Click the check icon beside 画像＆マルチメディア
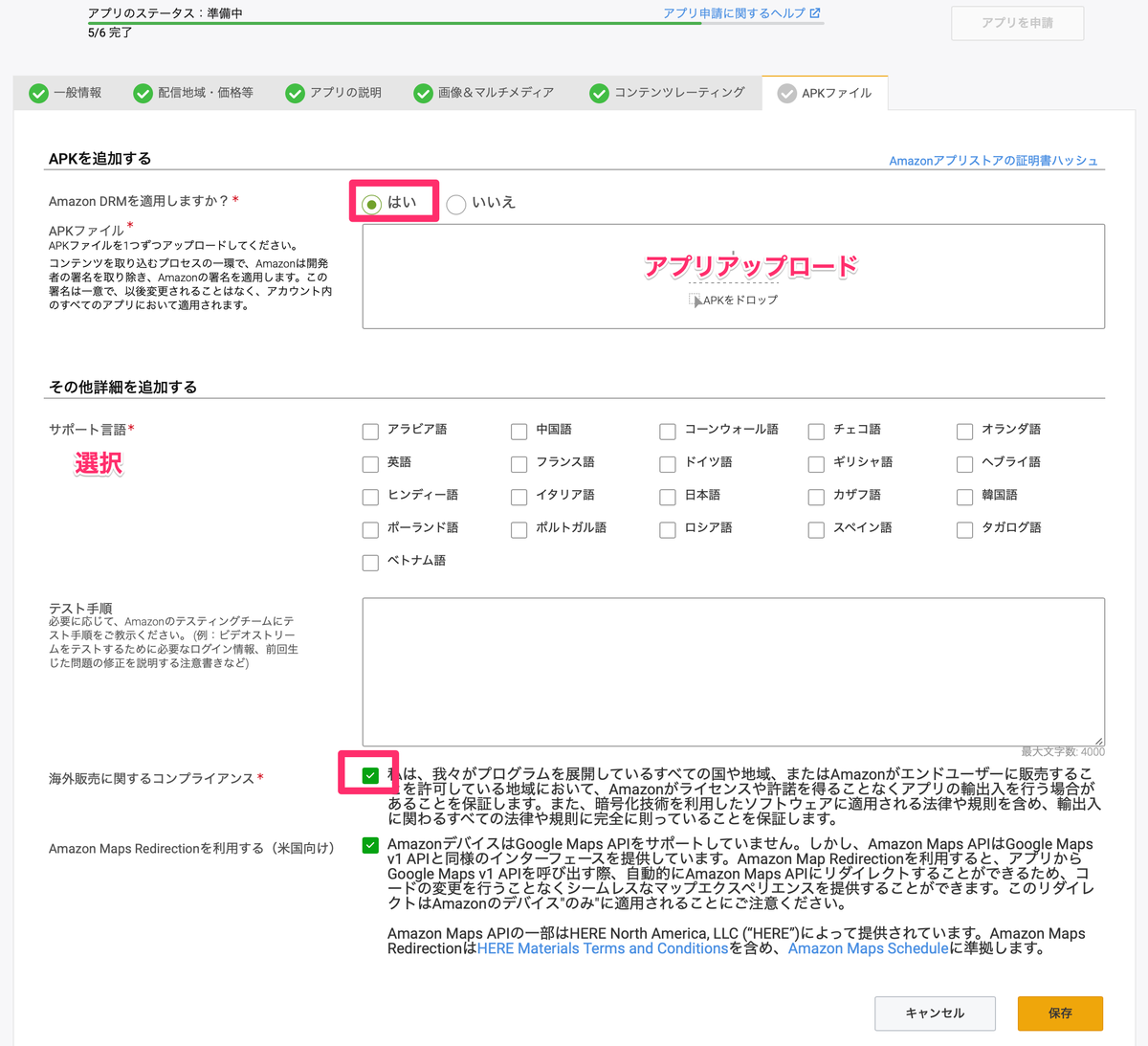1148x1046 pixels. pos(422,93)
